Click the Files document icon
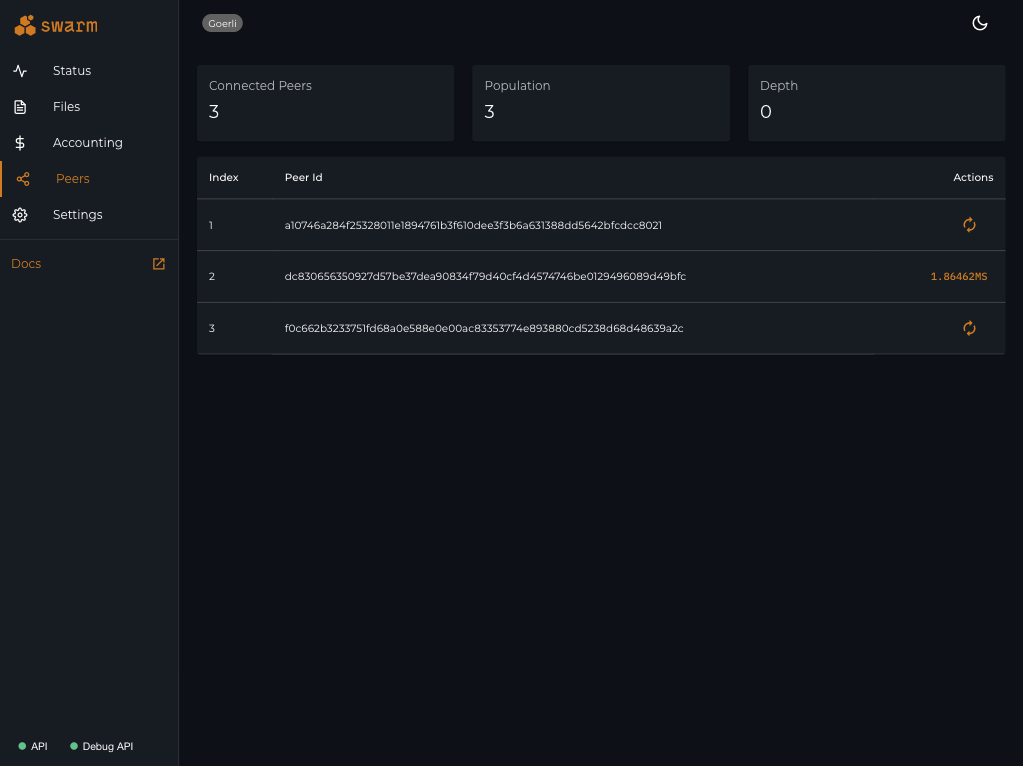This screenshot has height=766, width=1023. coord(20,107)
